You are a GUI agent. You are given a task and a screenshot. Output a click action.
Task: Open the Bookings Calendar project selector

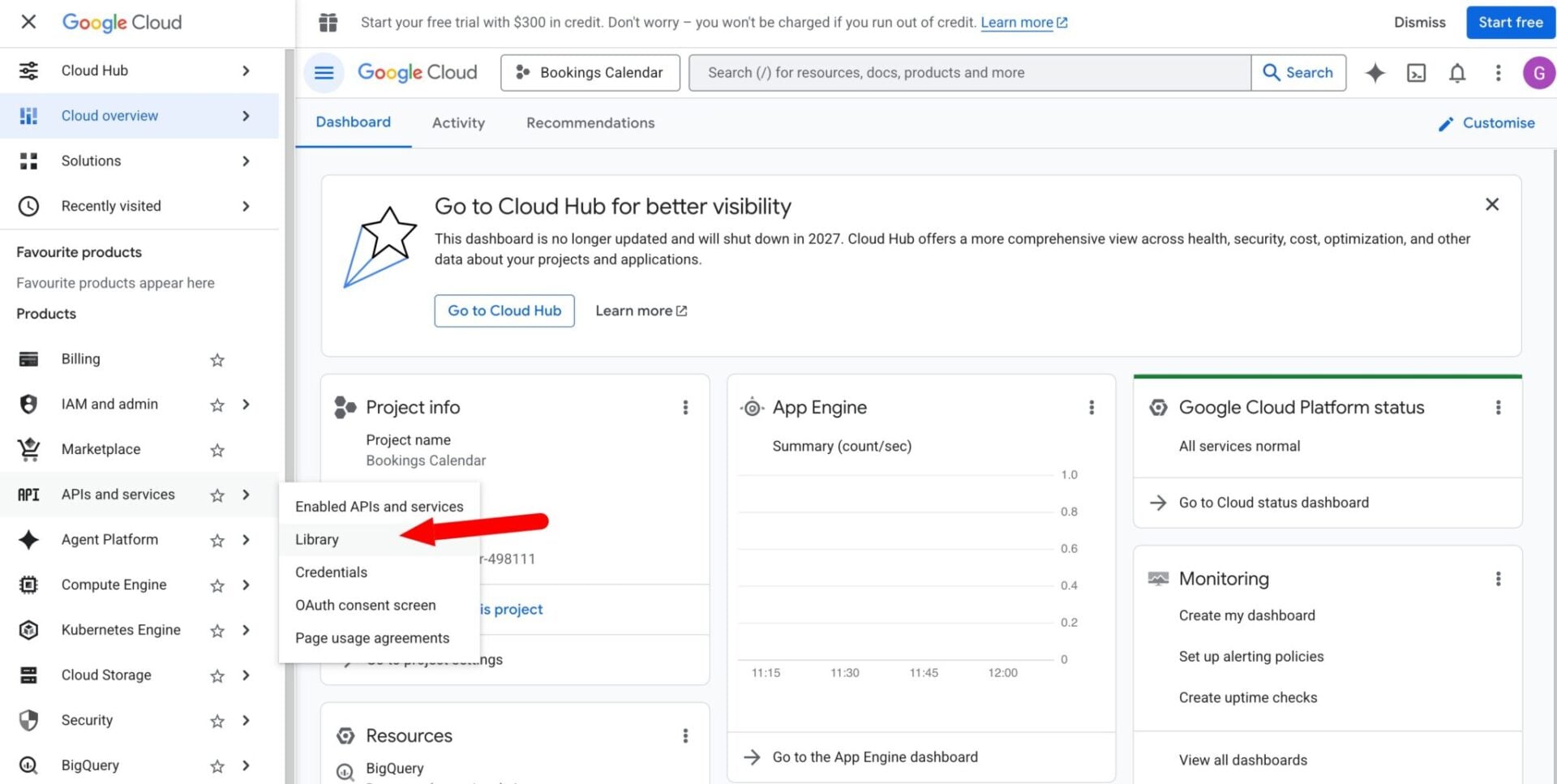[590, 73]
